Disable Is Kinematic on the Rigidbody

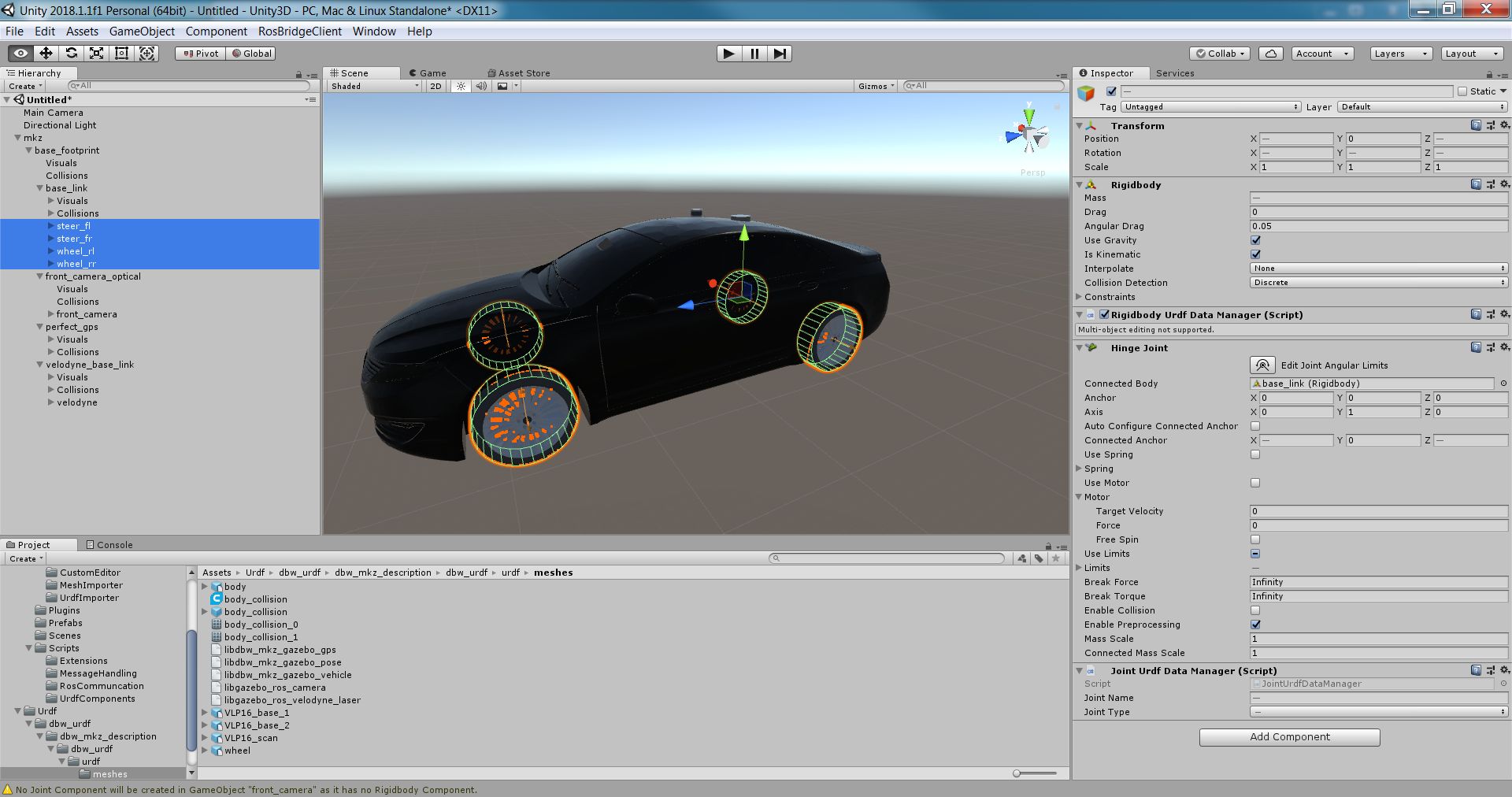pos(1256,254)
